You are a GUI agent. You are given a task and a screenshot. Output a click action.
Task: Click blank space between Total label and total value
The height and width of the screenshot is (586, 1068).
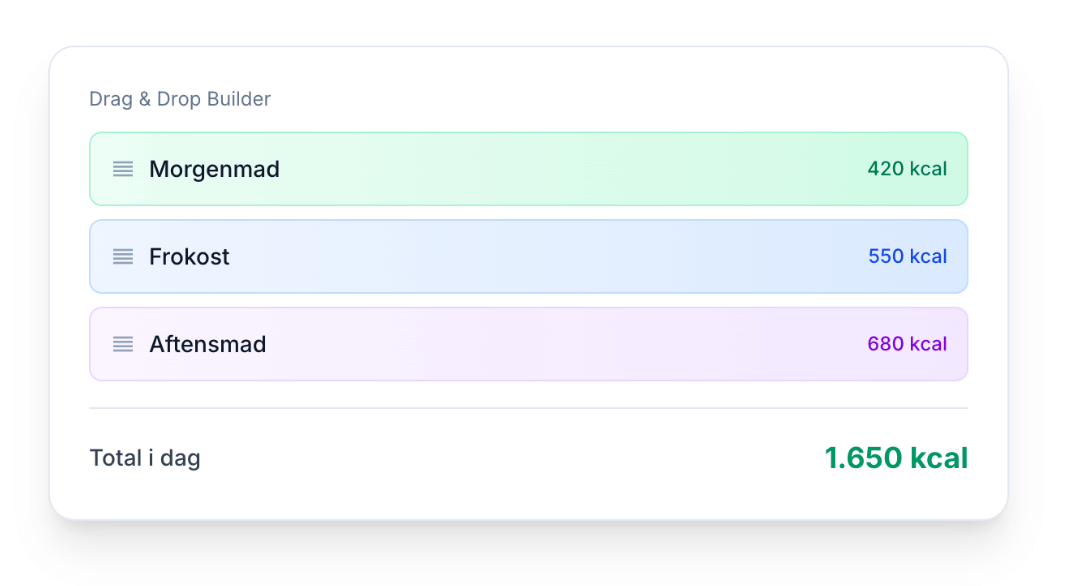point(510,458)
